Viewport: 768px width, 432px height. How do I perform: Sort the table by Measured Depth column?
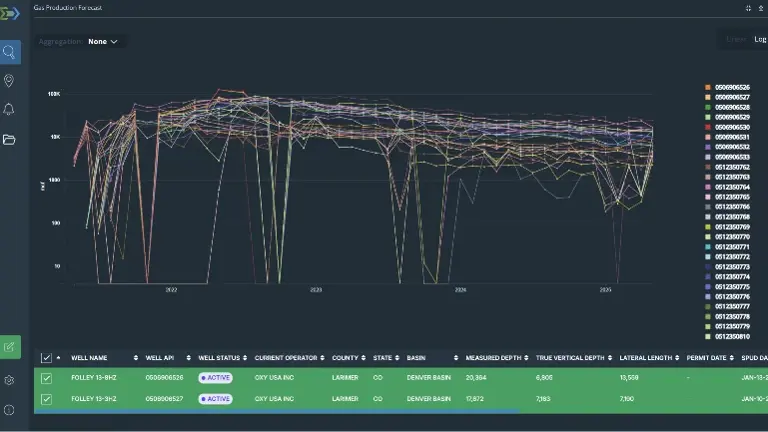[x=490, y=357]
